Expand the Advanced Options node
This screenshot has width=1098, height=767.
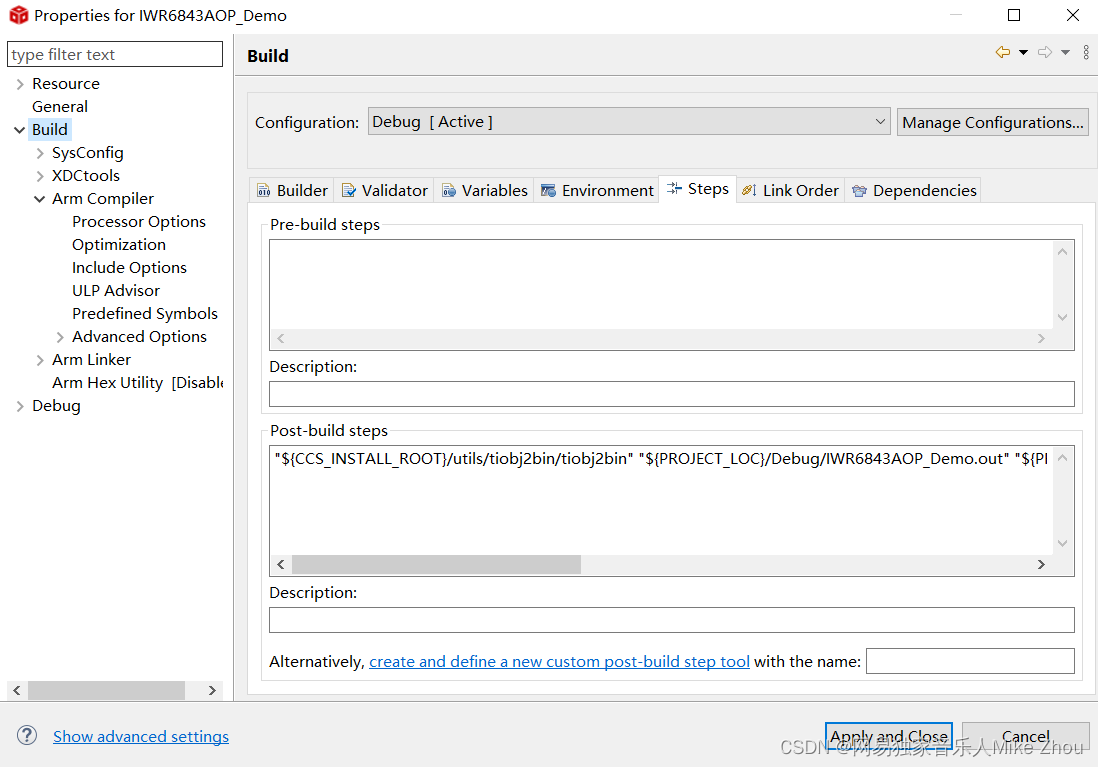[x=60, y=338]
